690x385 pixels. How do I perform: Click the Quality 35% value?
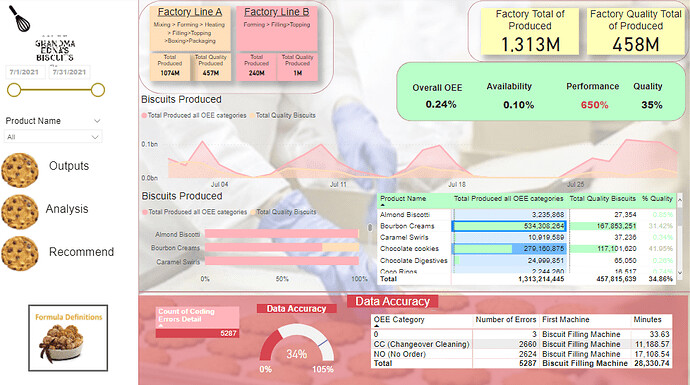(652, 105)
